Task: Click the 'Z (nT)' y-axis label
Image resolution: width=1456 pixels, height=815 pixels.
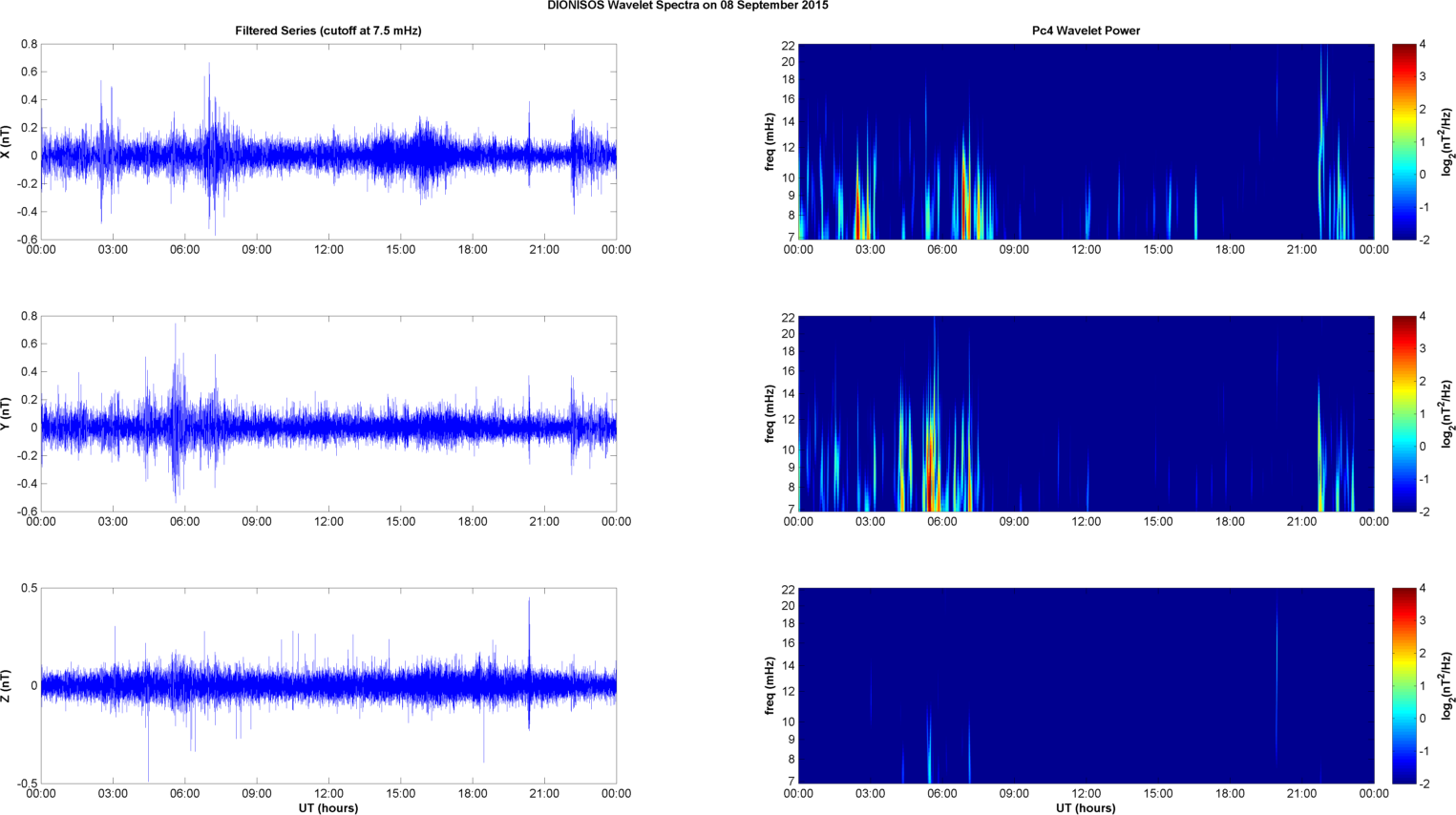Action: tap(7, 685)
